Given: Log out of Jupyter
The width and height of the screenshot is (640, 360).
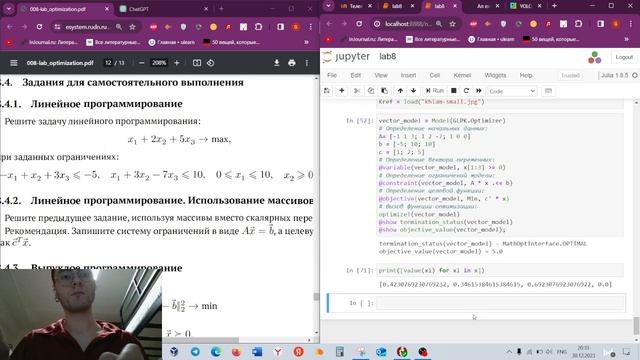Looking at the screenshot, I should point(624,57).
